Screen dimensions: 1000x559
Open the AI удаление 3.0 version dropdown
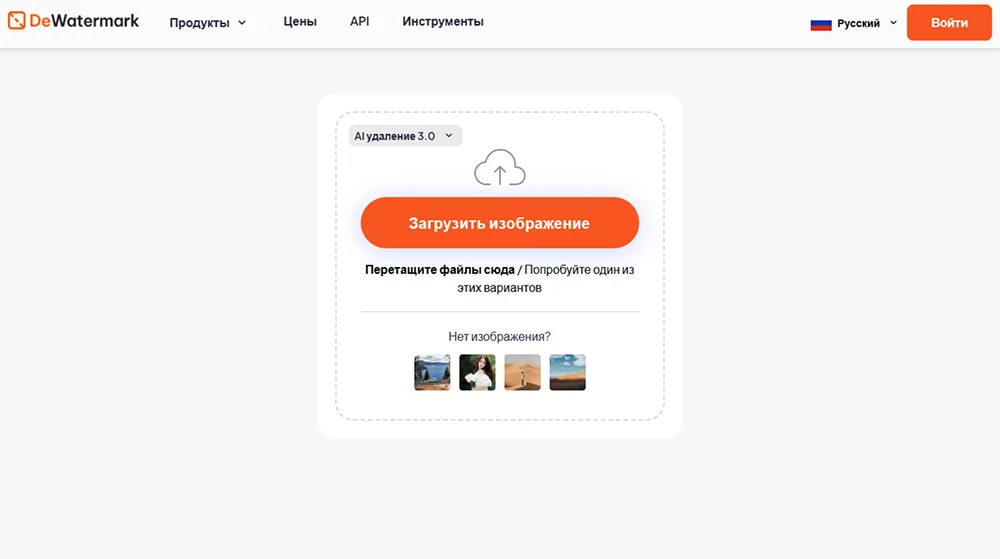[x=404, y=136]
